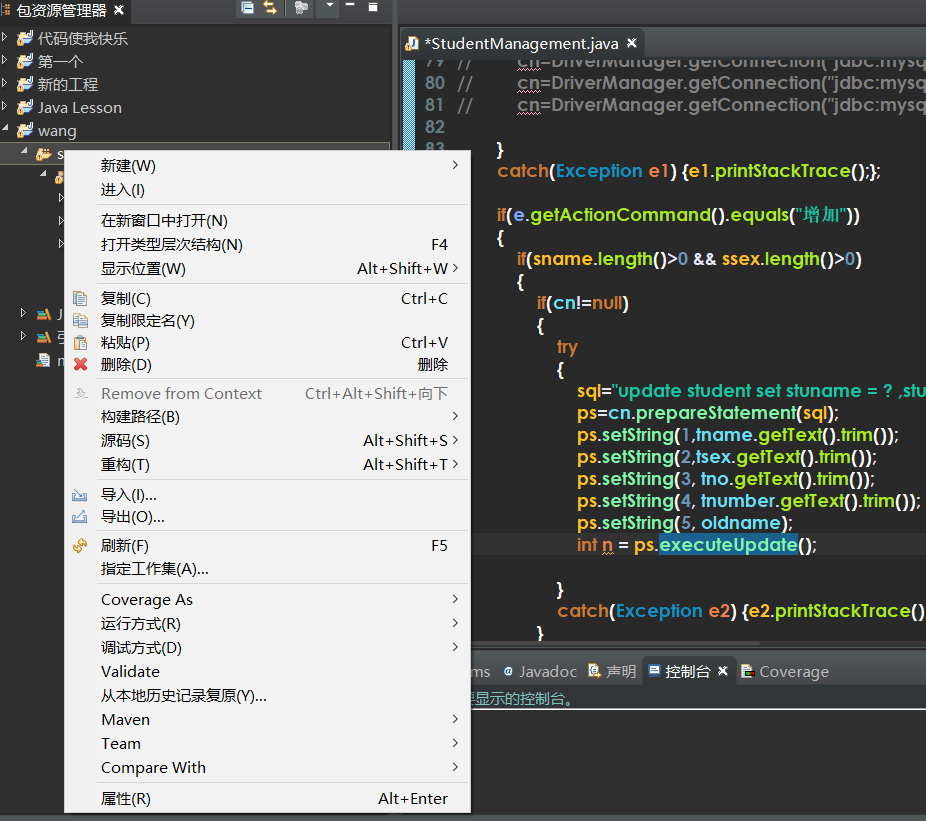Image resolution: width=926 pixels, height=821 pixels.
Task: Click the icon beside 复制限定名(Y)
Action: tap(80, 321)
